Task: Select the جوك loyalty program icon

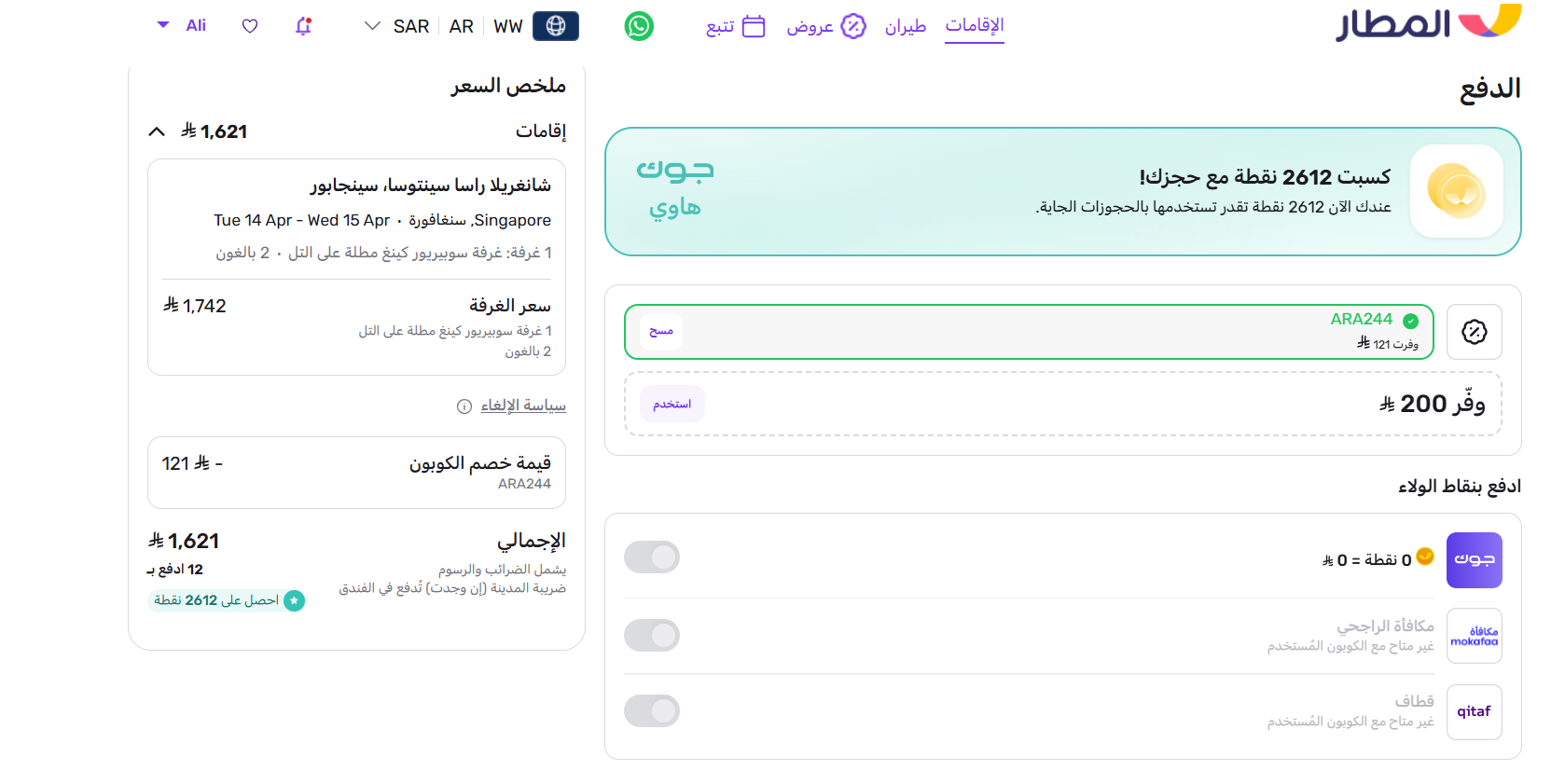Action: pyautogui.click(x=1474, y=559)
